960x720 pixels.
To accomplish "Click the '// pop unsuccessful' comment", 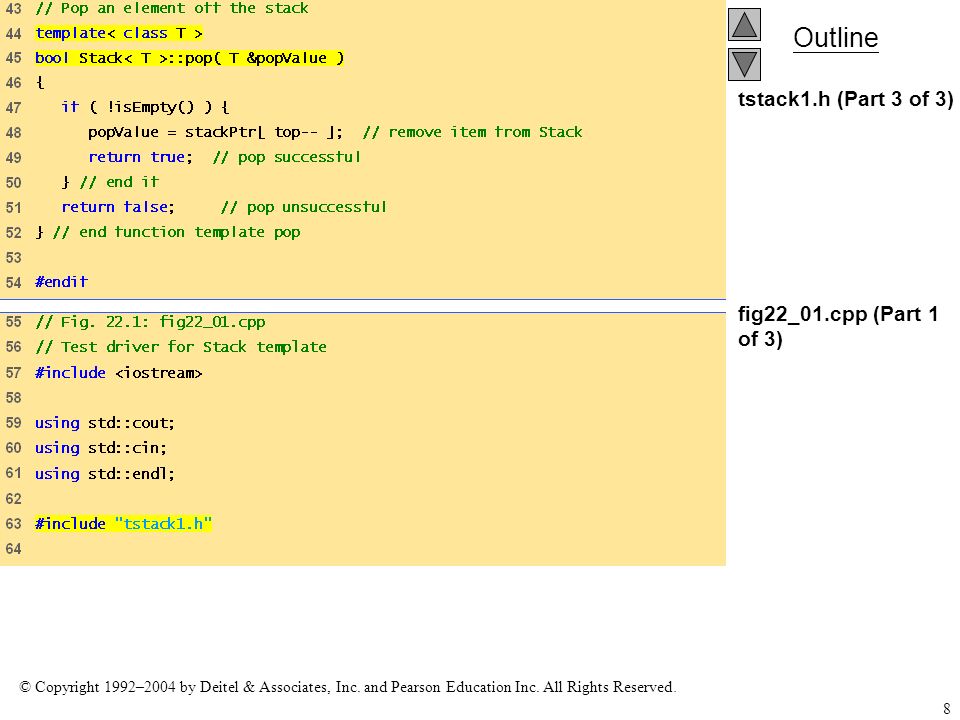I will pyautogui.click(x=304, y=207).
